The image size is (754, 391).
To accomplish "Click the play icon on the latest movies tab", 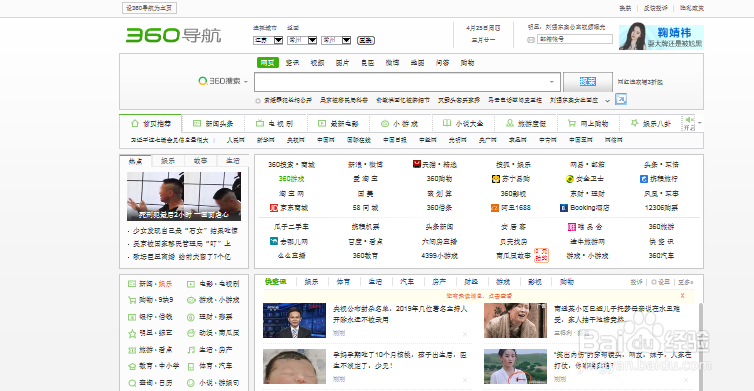I will (322, 124).
